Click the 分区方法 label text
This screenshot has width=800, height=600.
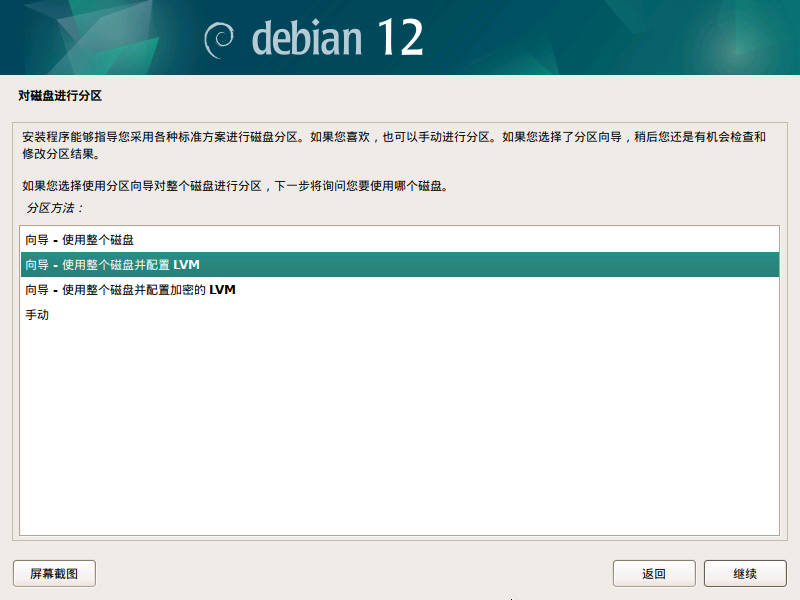(52, 209)
